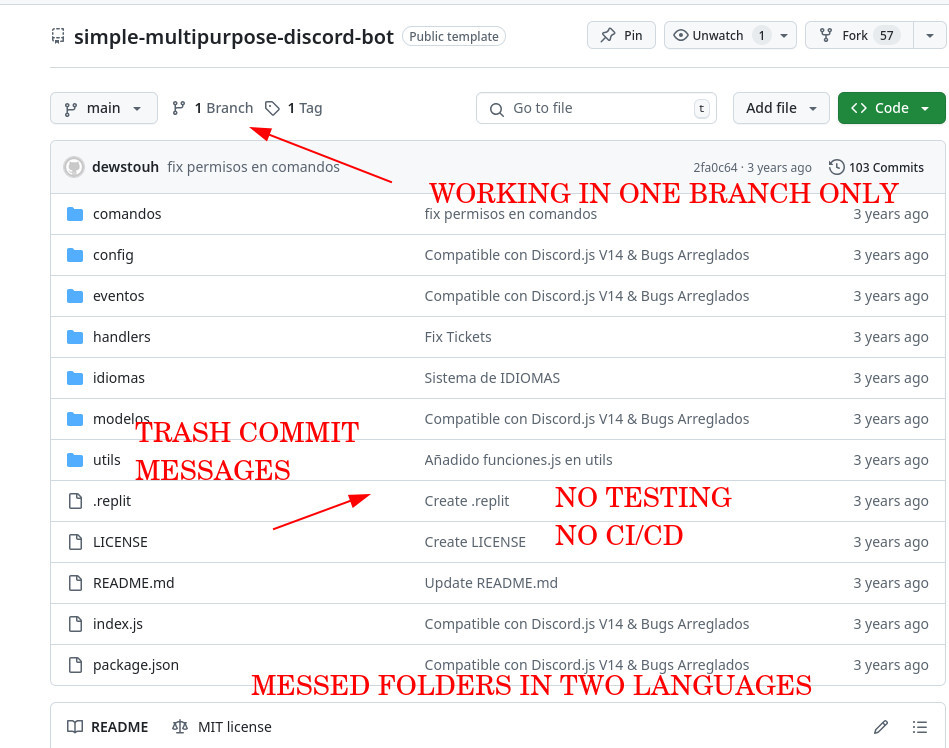The image size is (949, 748).
Task: Expand the Unwatch notification dropdown arrow
Action: (784, 36)
